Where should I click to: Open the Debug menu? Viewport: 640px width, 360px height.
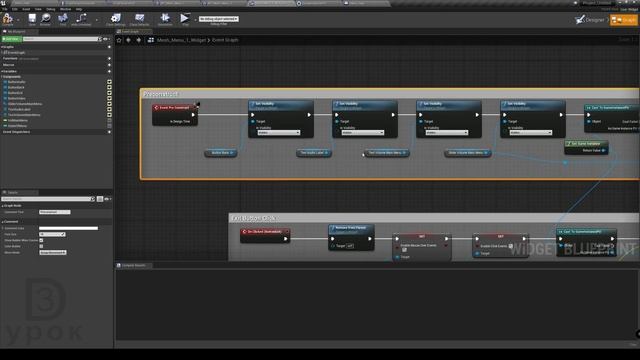coord(51,9)
